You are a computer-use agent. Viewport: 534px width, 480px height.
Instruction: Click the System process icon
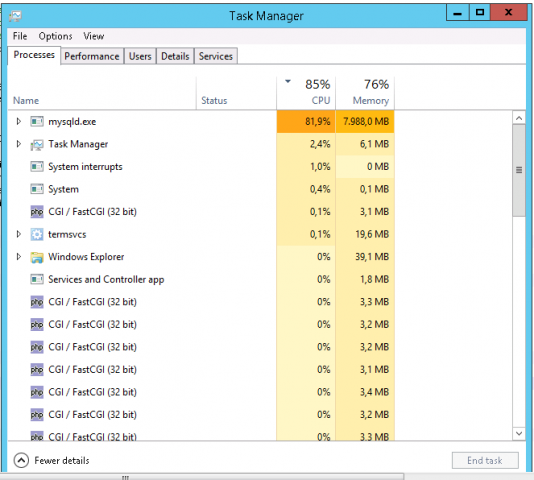[37, 189]
